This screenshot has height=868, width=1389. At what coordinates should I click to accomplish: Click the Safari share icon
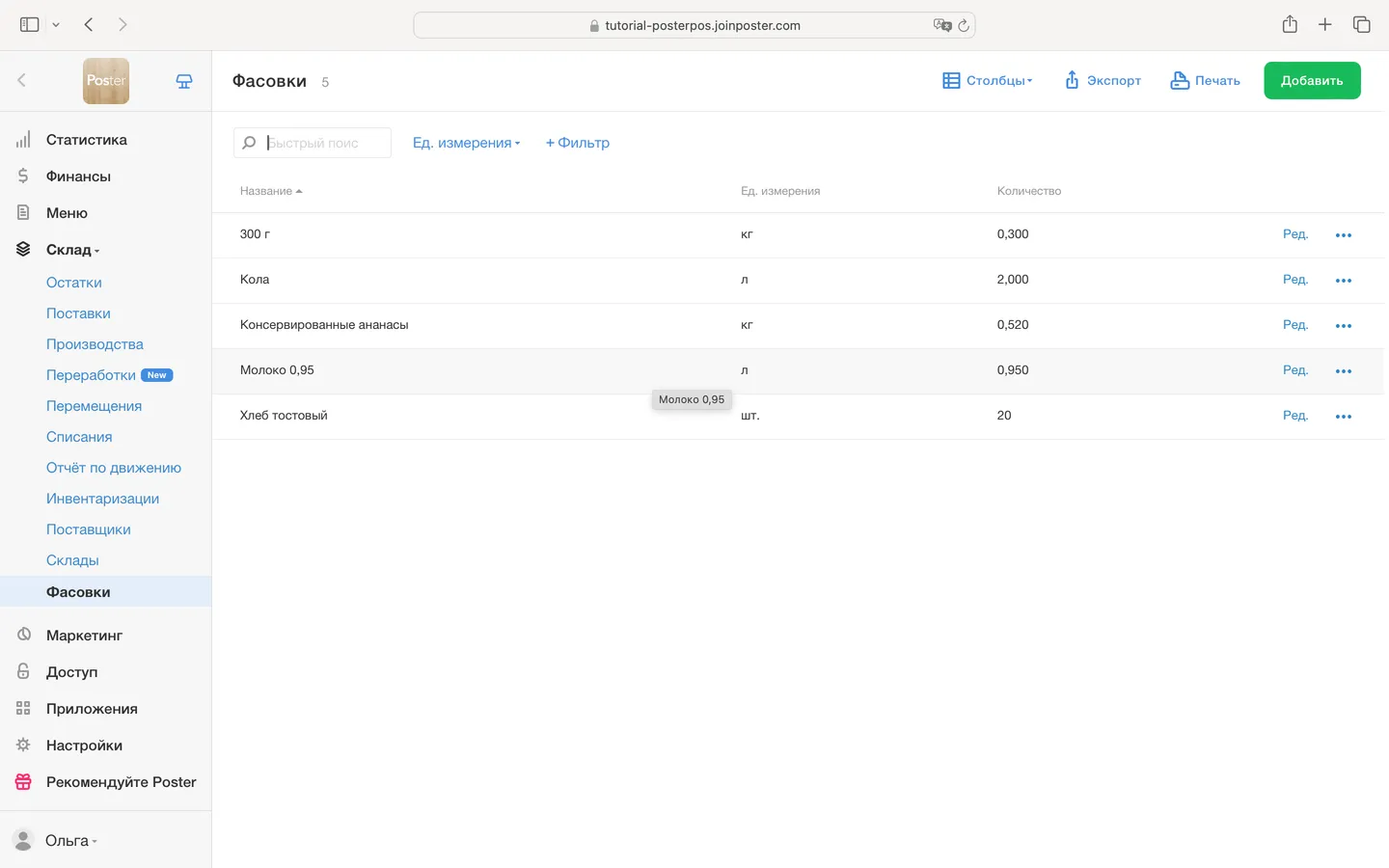point(1290,25)
